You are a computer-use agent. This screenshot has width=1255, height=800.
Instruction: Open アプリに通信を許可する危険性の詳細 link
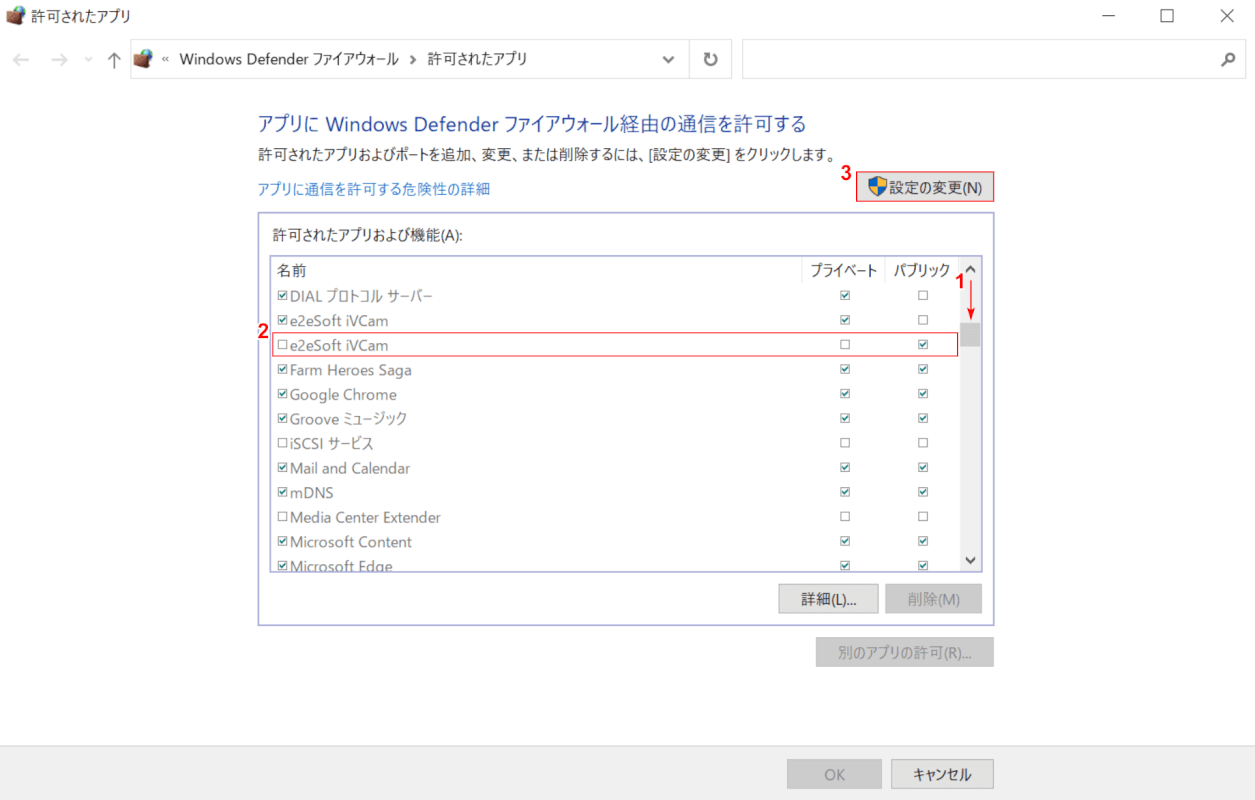pos(373,189)
